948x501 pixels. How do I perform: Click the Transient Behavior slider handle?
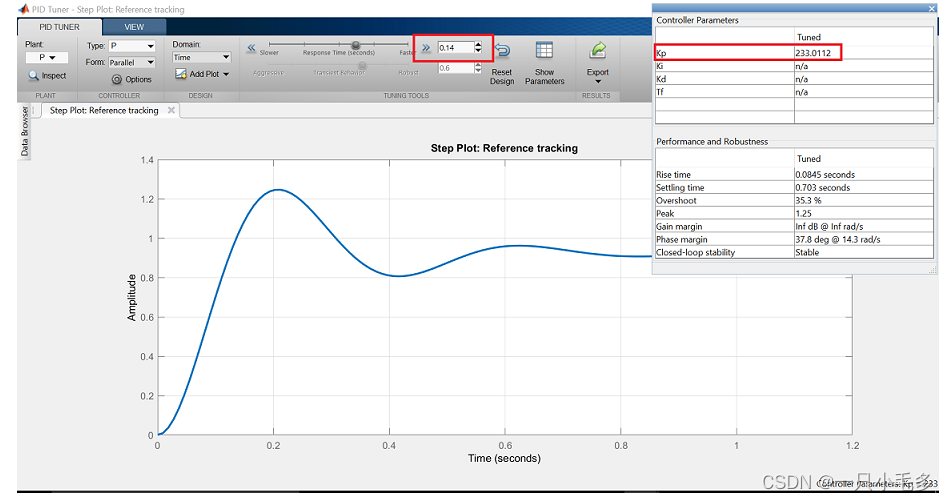pyautogui.click(x=362, y=65)
